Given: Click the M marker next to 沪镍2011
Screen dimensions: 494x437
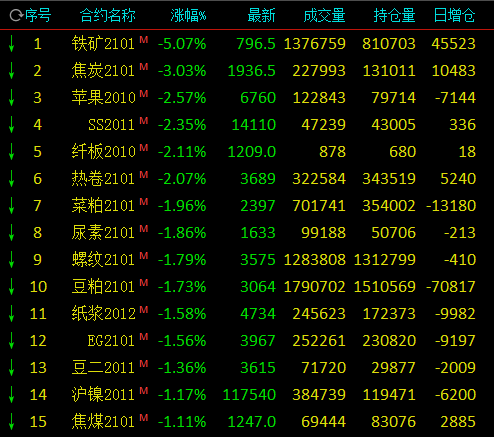Looking at the screenshot, I should pos(144,390).
